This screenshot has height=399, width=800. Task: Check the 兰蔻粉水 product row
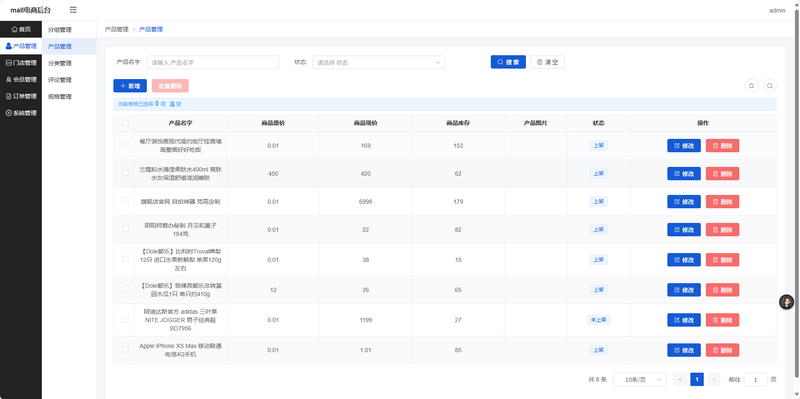[x=126, y=173]
